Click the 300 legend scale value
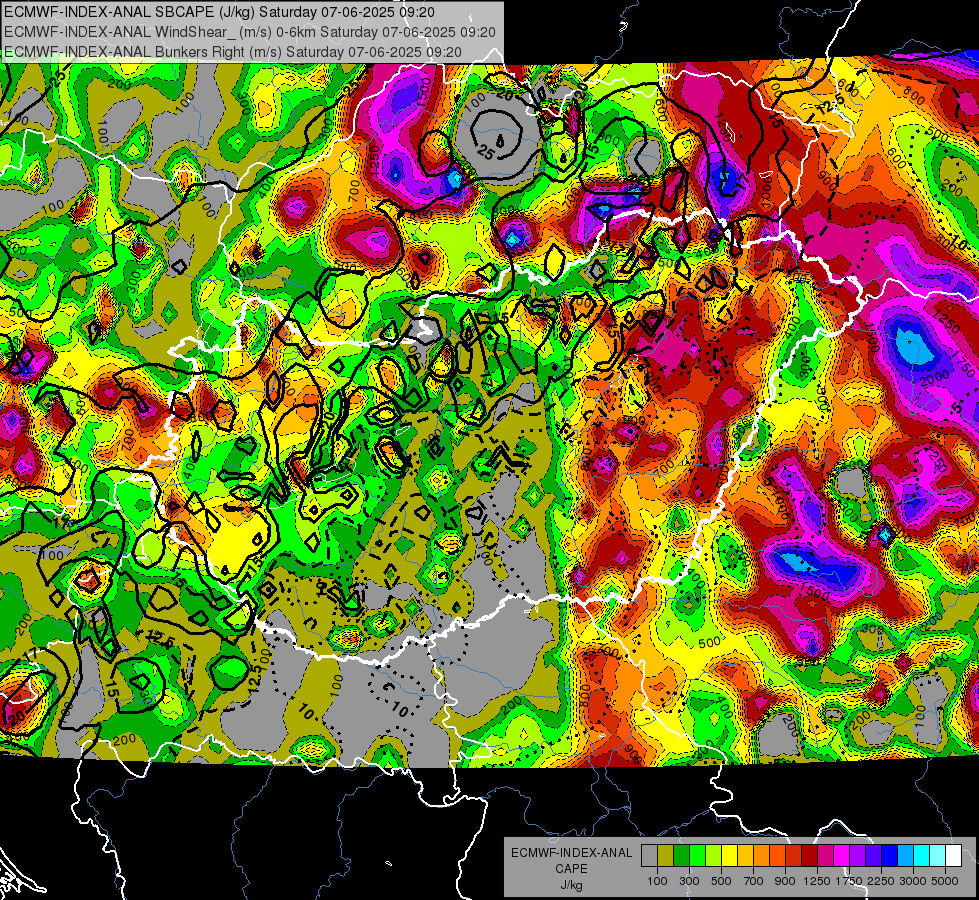Viewport: 979px width, 900px height. tap(689, 881)
